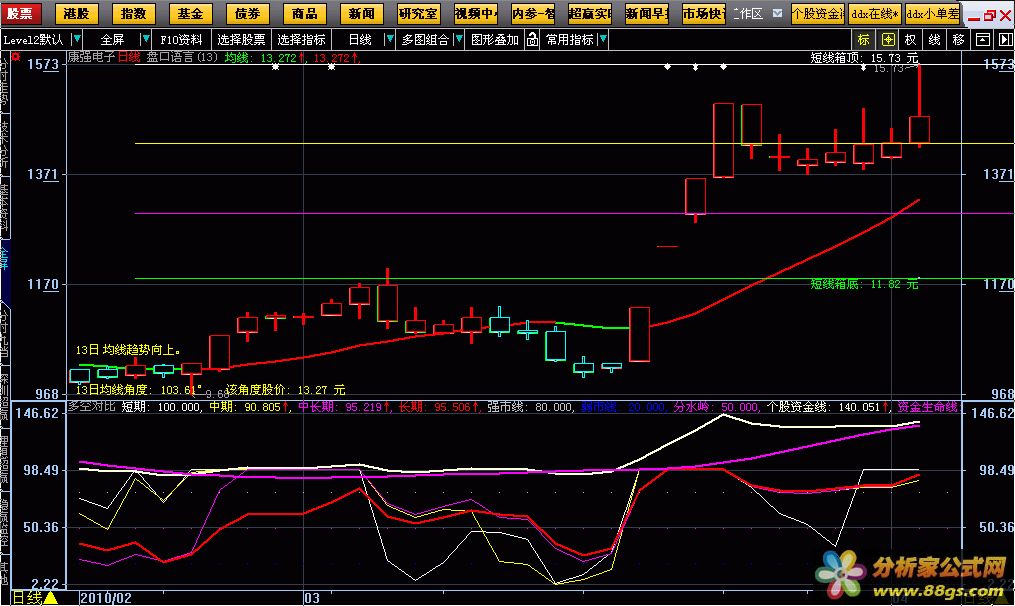Click the green 短线箱底: 11.82 元 label
Screen dimensions: 1015x606
tap(864, 284)
